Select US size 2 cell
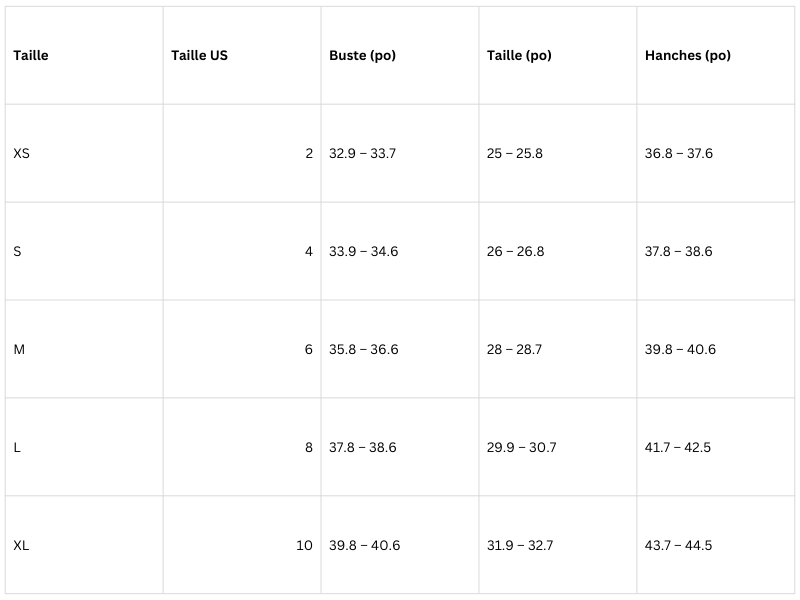The image size is (800, 600). (242, 153)
